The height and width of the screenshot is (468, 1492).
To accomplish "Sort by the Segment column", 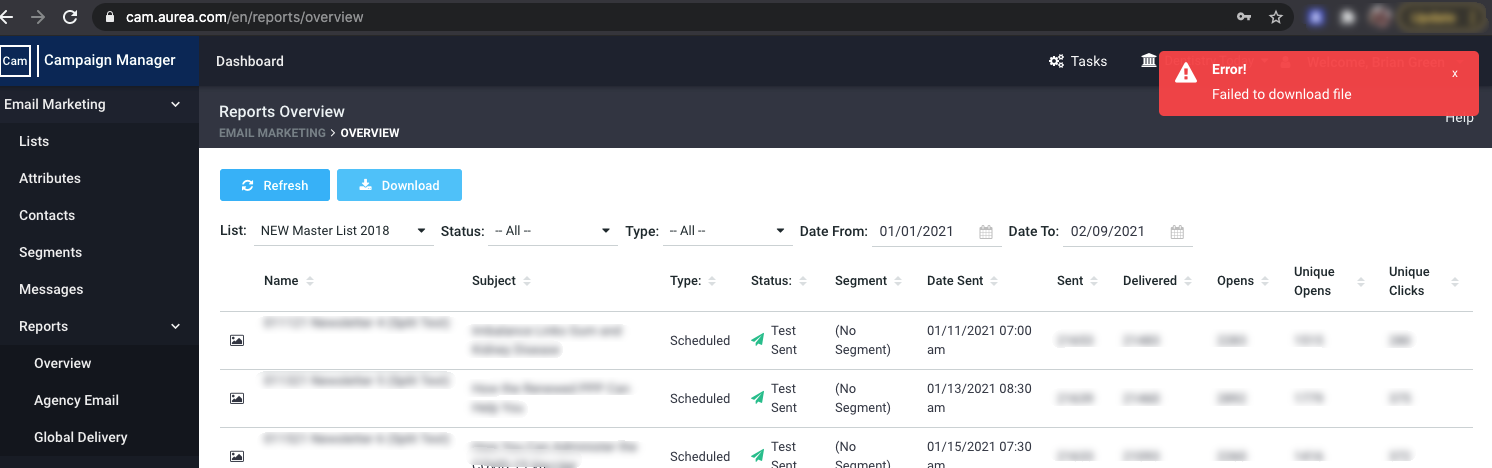I will [868, 281].
